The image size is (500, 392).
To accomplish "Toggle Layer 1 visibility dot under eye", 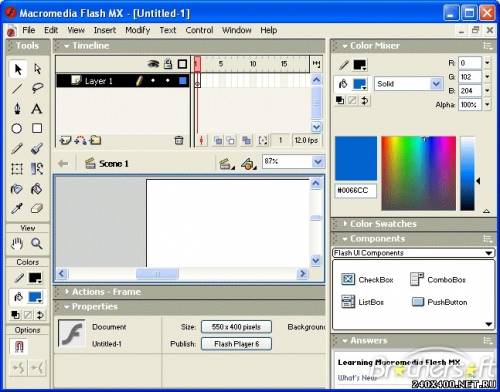I will click(x=153, y=81).
